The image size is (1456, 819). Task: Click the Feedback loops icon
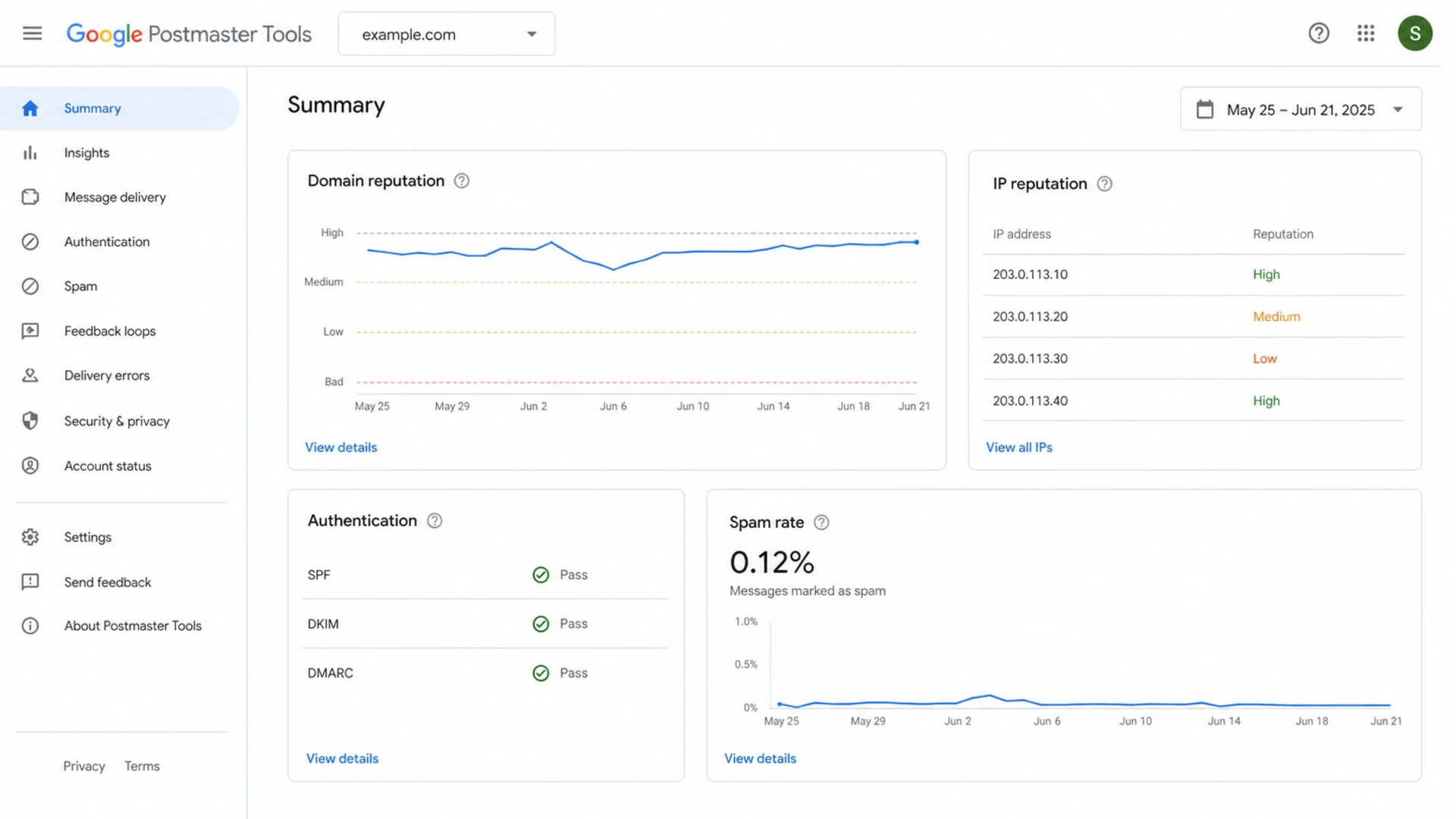[30, 331]
